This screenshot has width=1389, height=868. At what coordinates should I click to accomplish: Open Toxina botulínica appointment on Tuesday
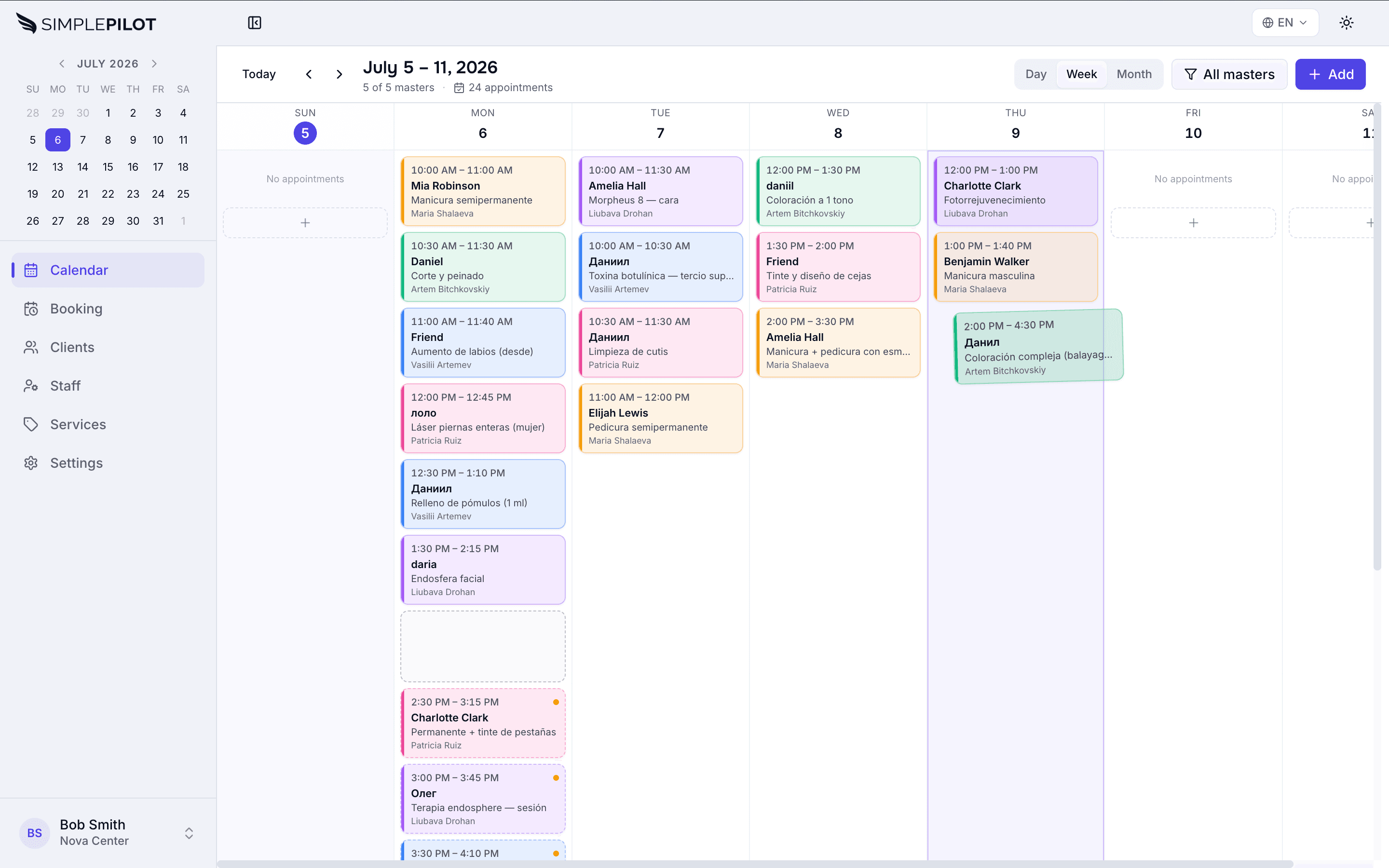[661, 267]
